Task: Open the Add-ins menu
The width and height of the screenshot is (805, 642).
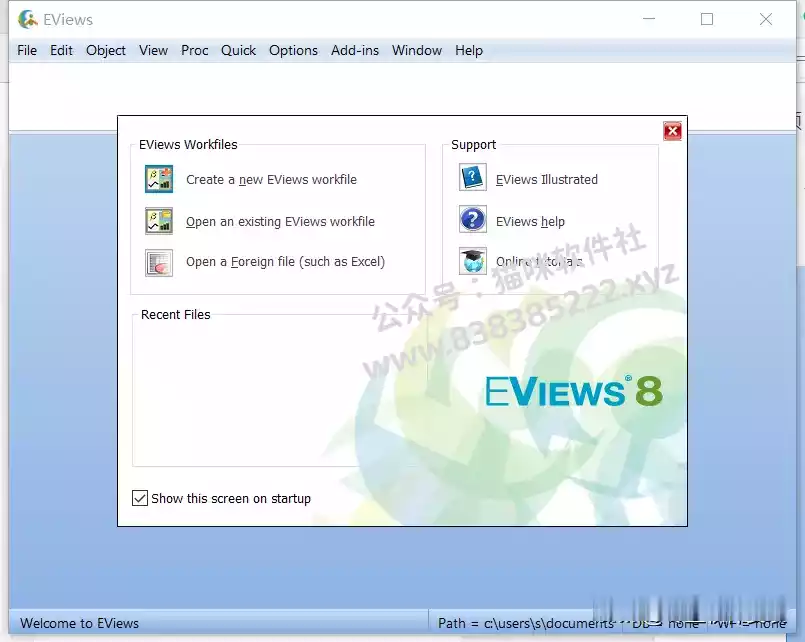Action: point(355,50)
